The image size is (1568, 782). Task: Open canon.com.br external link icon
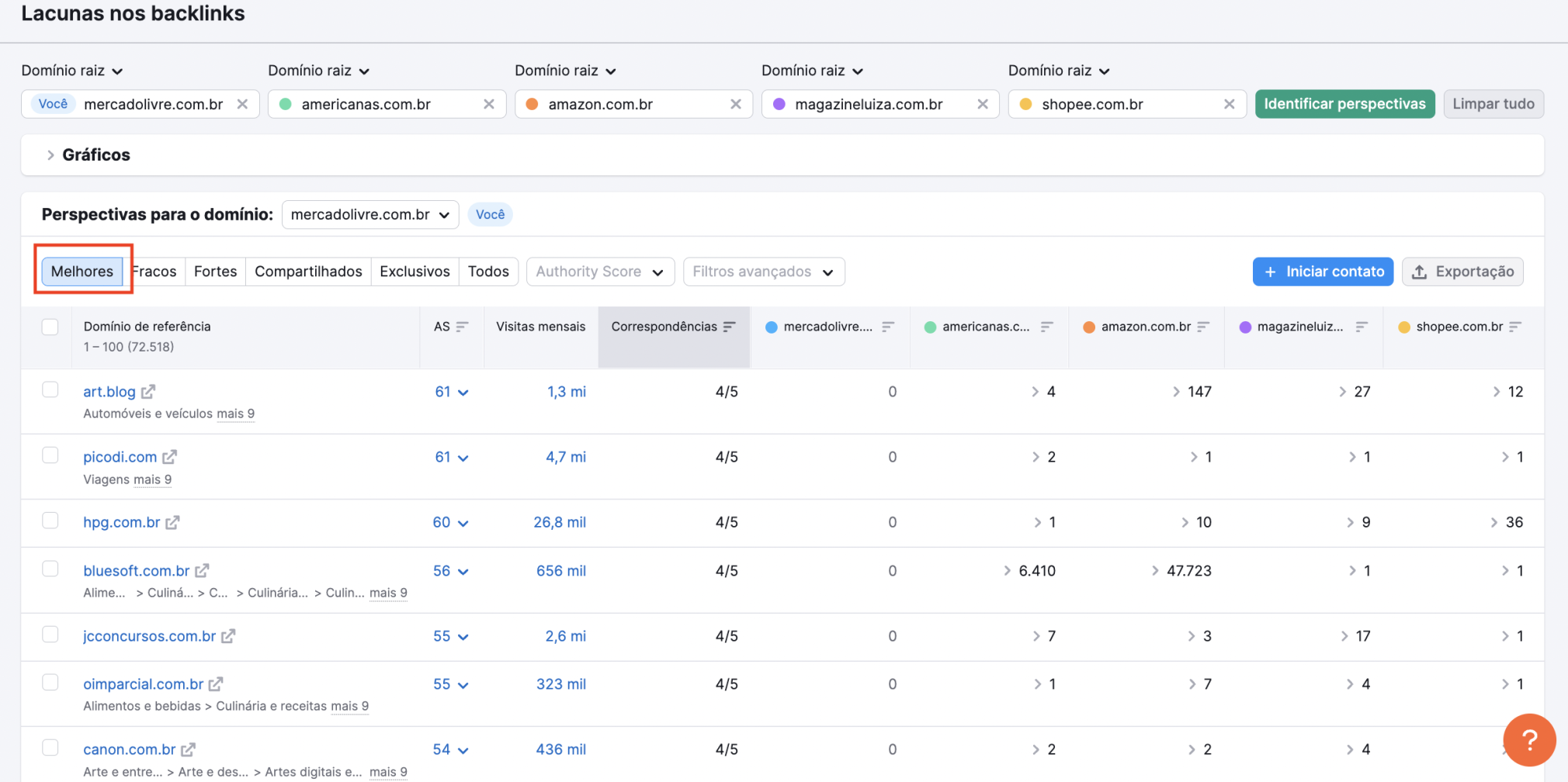[x=188, y=749]
